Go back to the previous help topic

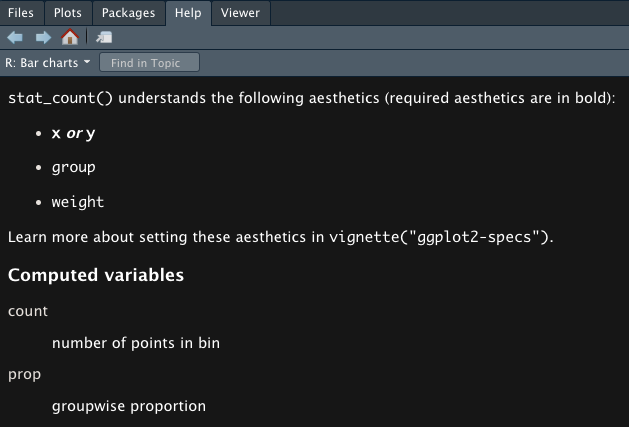click(15, 38)
